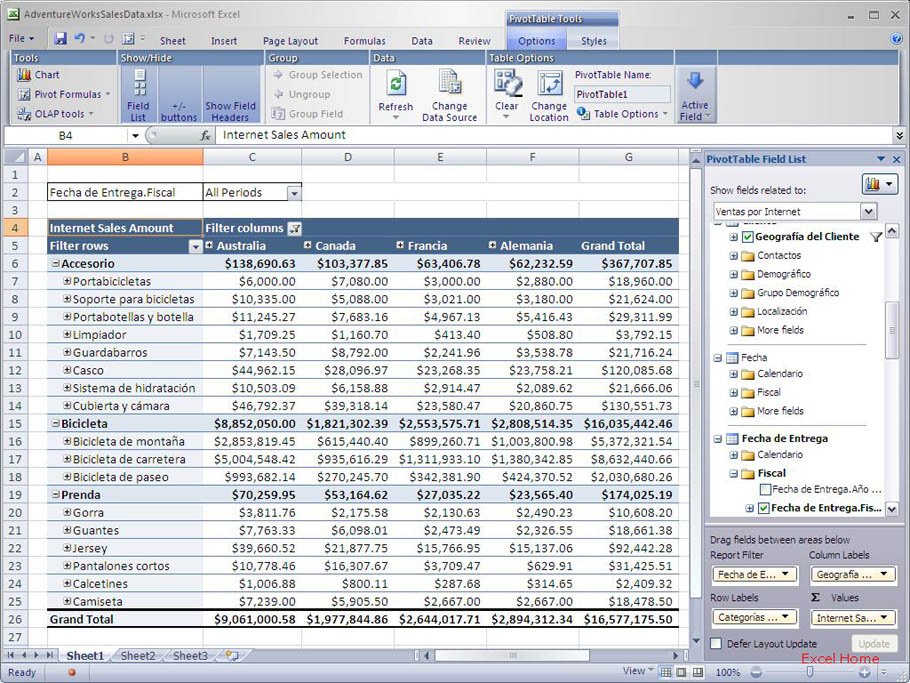Switch to the Styles ribbon tab
The width and height of the screenshot is (910, 683).
coord(594,41)
